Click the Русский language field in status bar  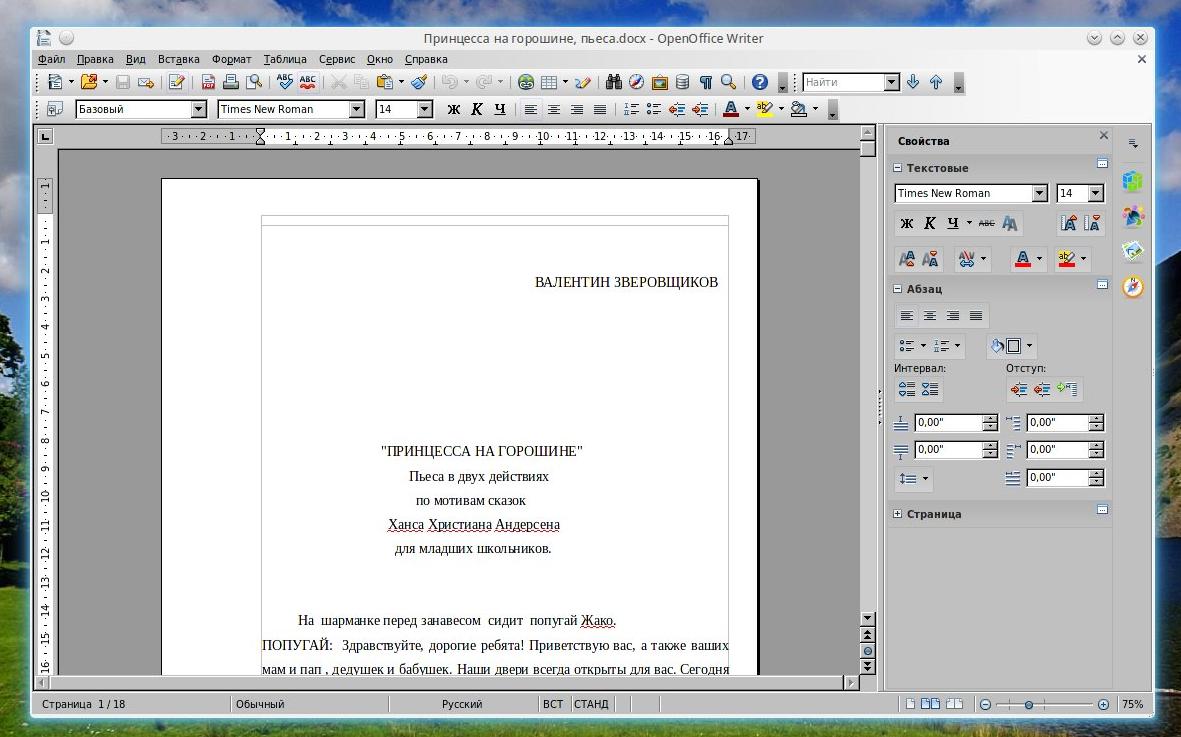462,704
